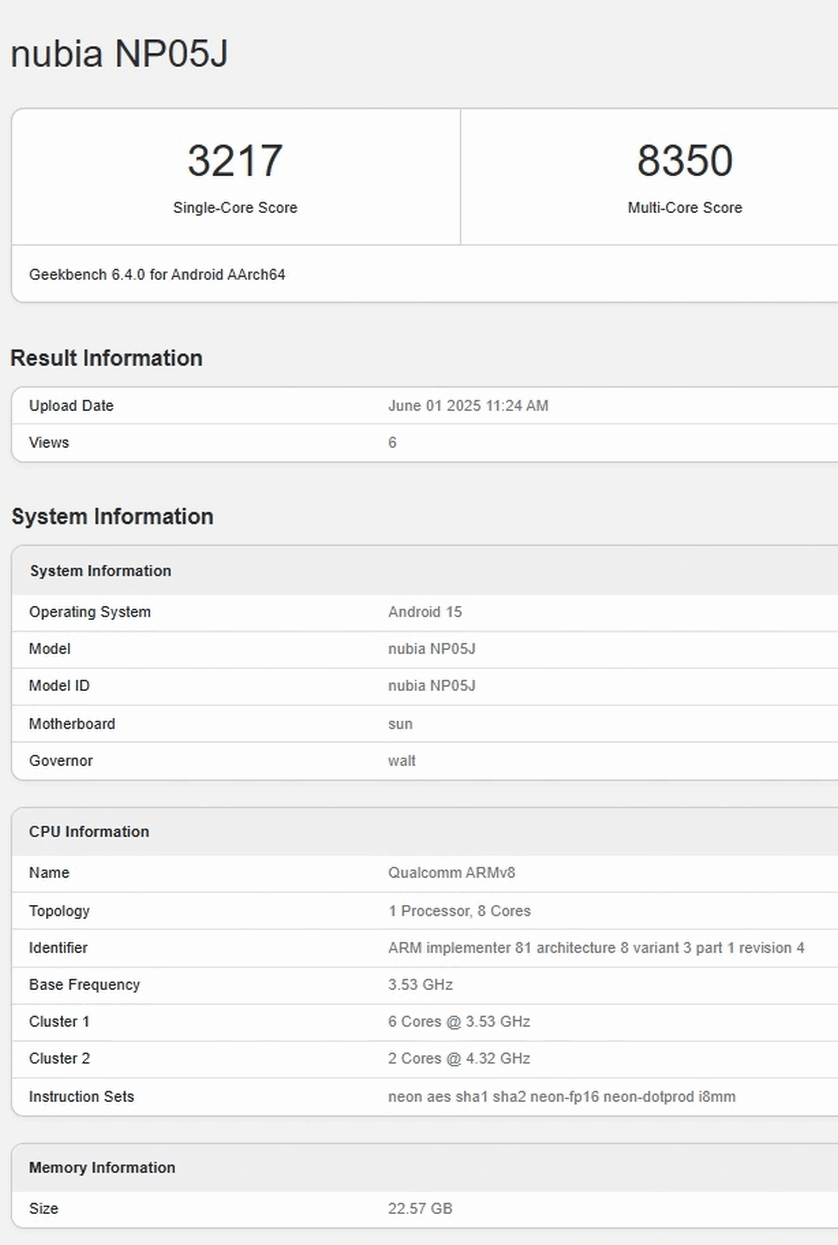838x1245 pixels.
Task: Click the 'Motherboard' row label
Action: 72,724
